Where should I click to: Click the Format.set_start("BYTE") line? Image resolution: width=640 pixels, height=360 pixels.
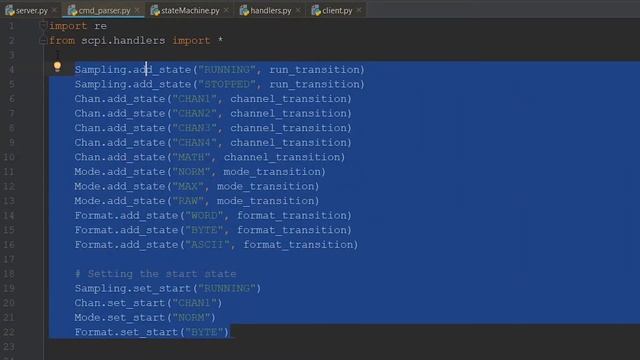coord(151,332)
